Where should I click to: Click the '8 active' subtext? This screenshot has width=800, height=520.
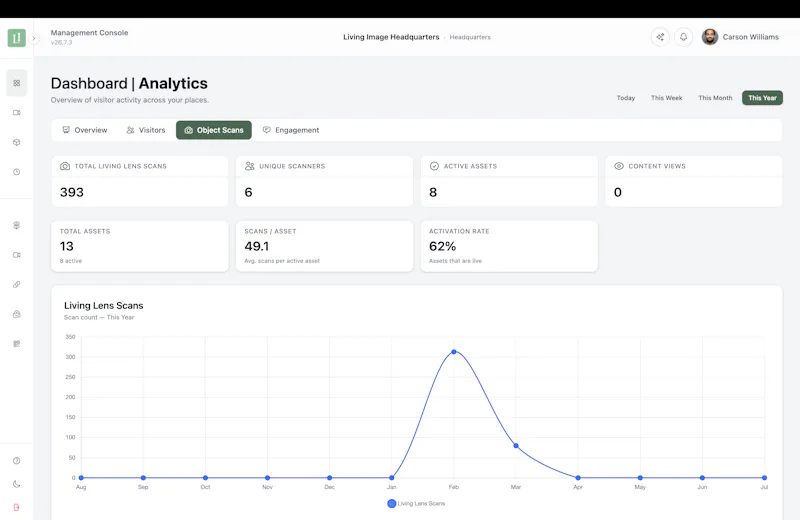click(x=71, y=261)
